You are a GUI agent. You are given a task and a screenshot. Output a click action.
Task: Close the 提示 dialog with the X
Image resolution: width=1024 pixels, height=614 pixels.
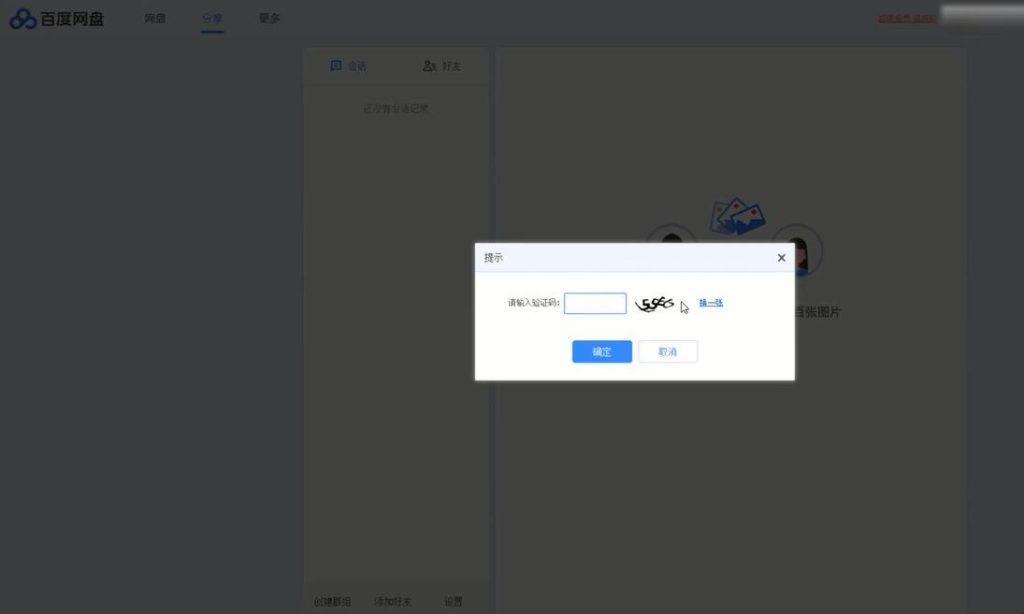pyautogui.click(x=781, y=258)
